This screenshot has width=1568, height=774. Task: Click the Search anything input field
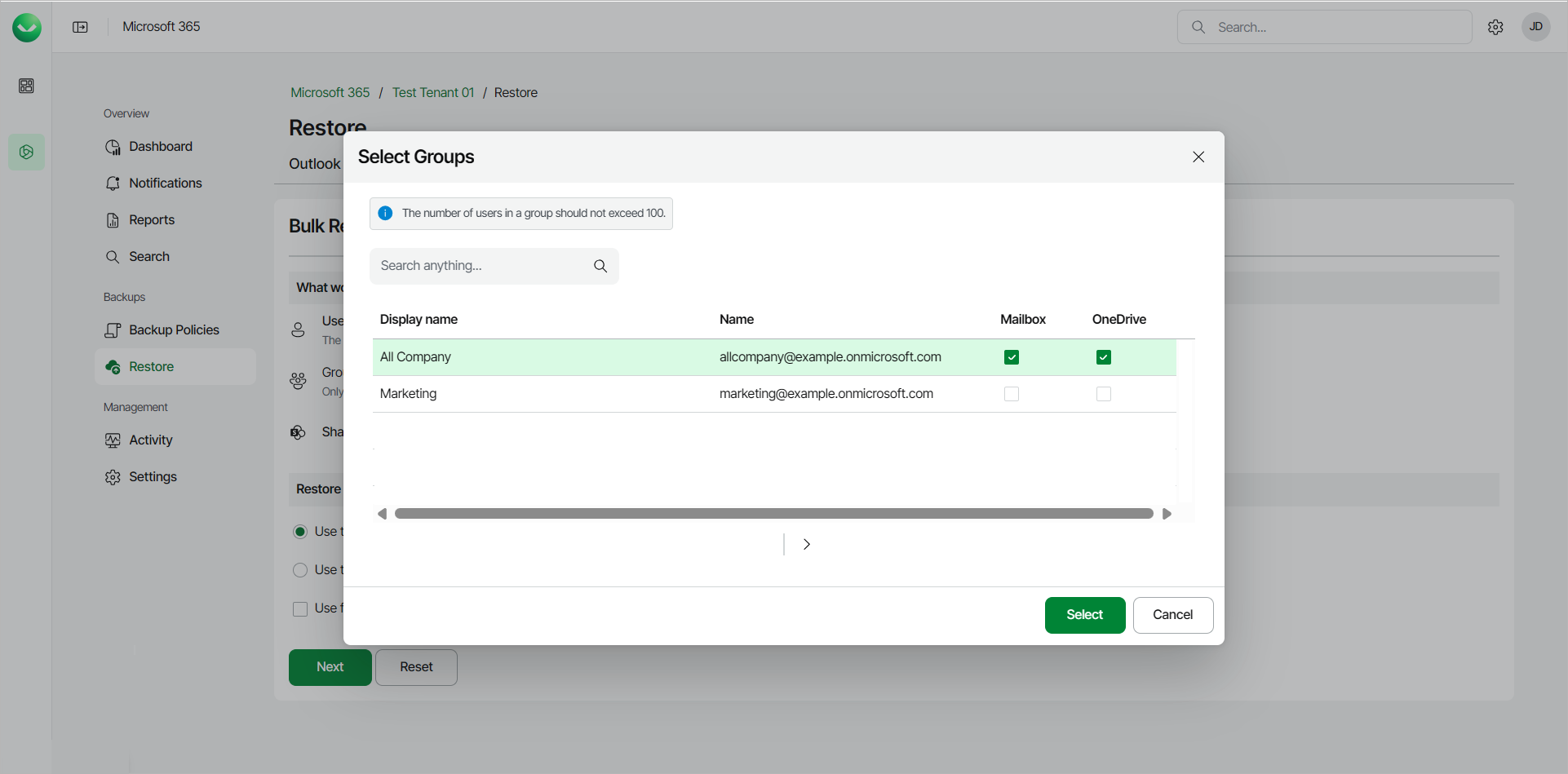tap(481, 266)
